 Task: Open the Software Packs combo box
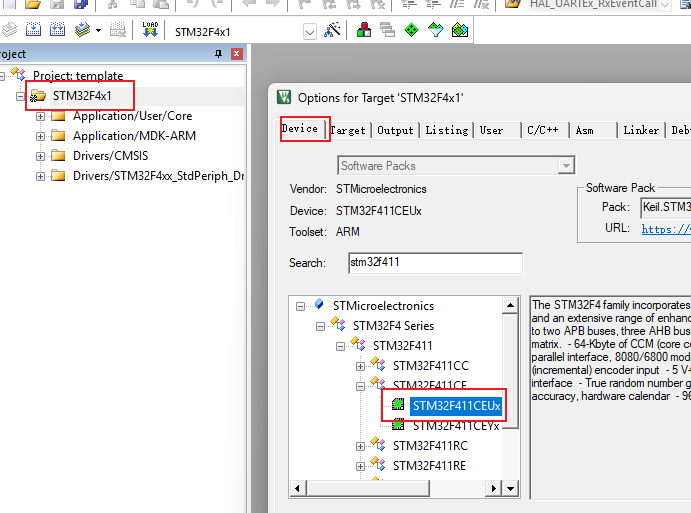click(x=456, y=166)
